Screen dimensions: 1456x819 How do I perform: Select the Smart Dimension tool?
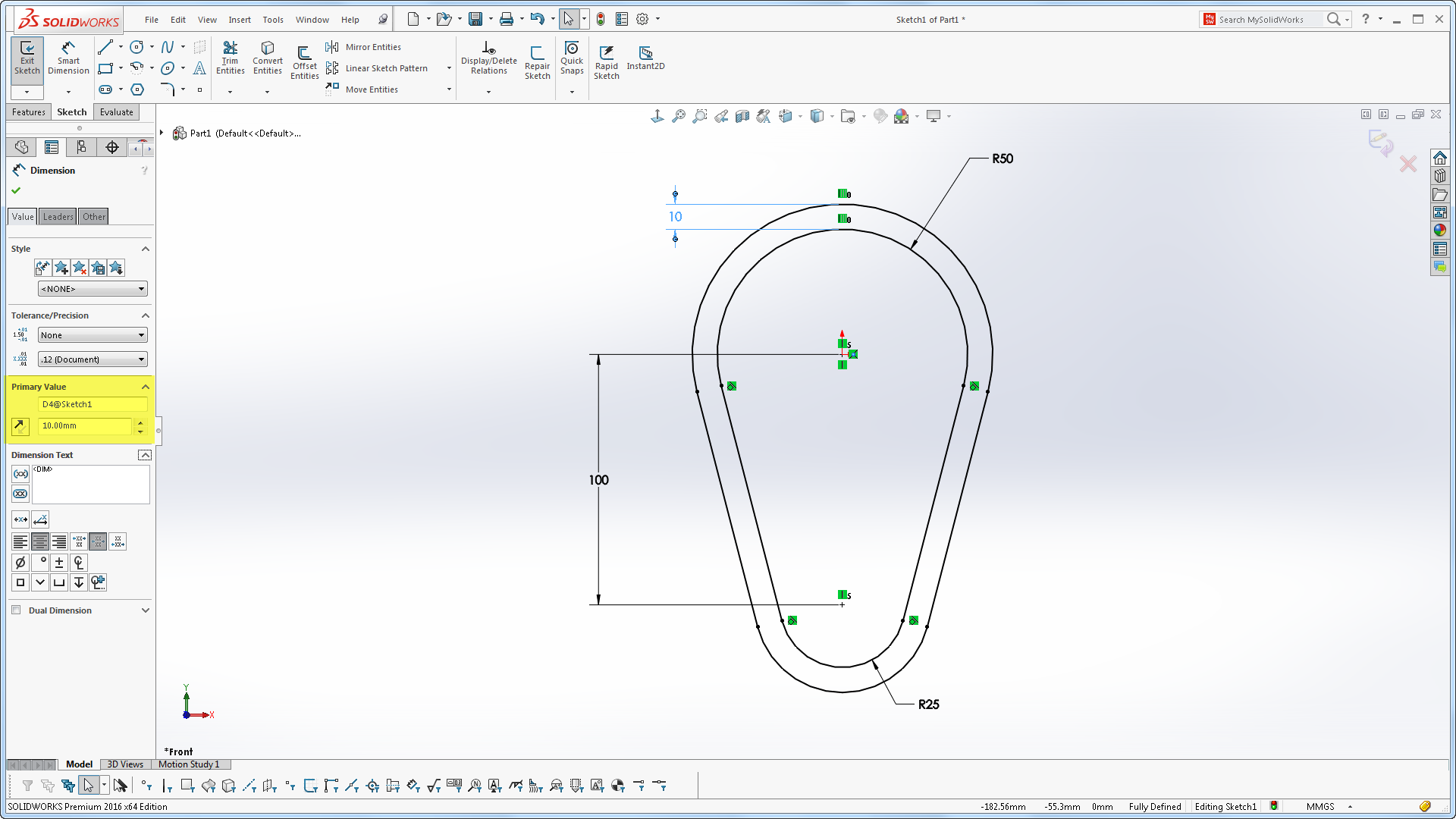click(68, 59)
